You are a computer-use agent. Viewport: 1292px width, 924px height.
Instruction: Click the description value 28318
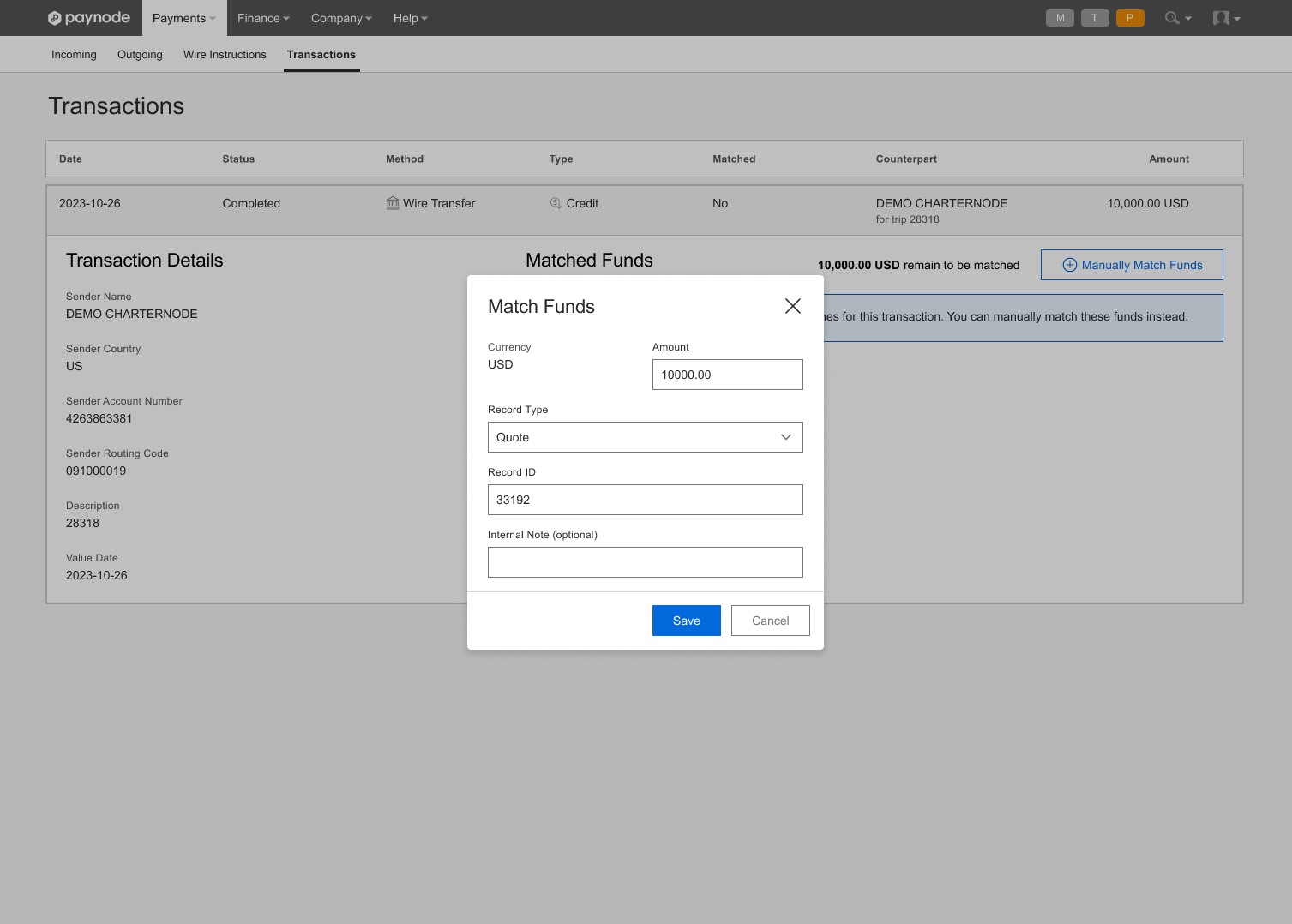[x=82, y=523]
